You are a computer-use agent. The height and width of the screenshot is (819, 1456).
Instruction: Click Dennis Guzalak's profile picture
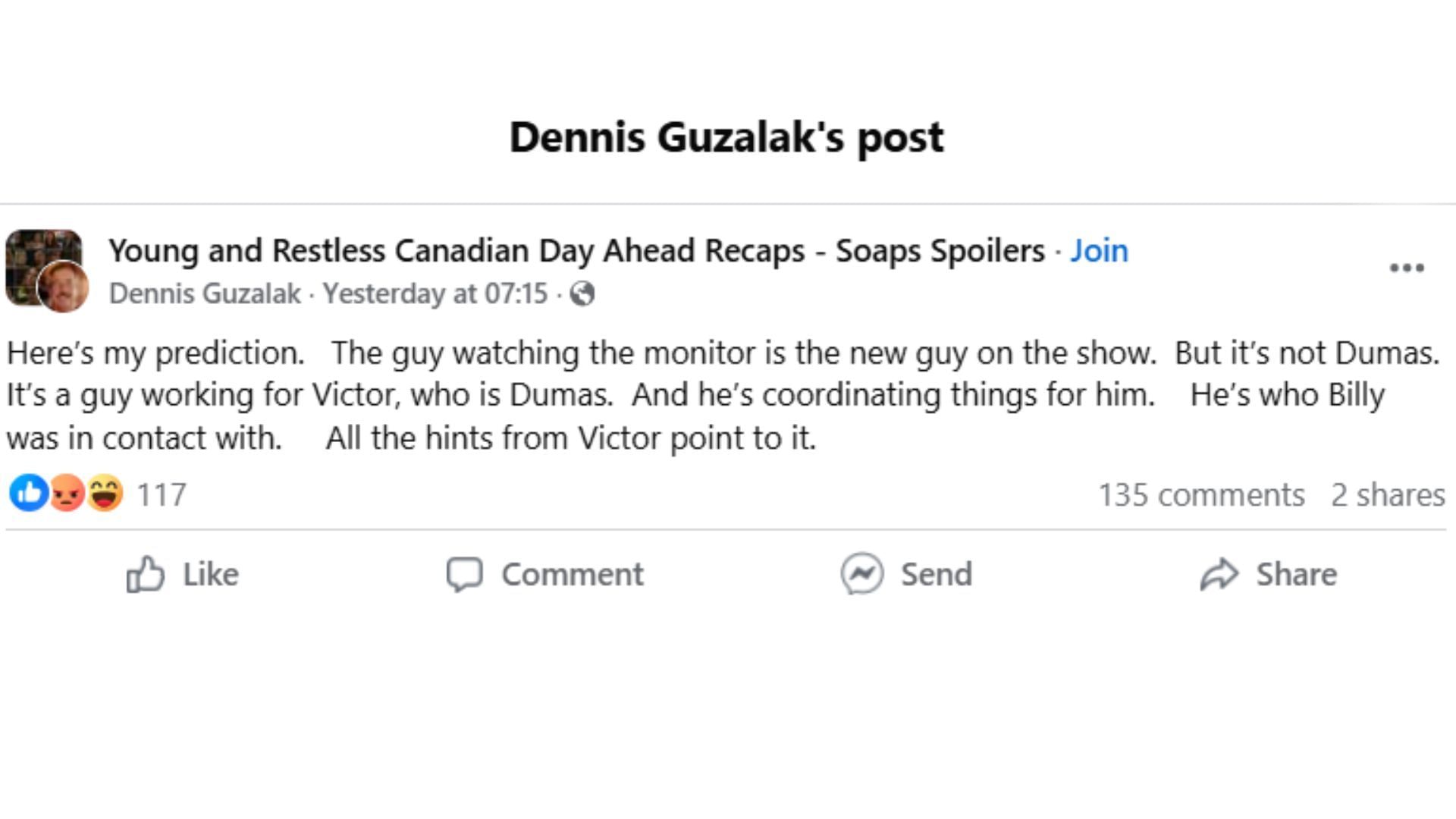[64, 287]
